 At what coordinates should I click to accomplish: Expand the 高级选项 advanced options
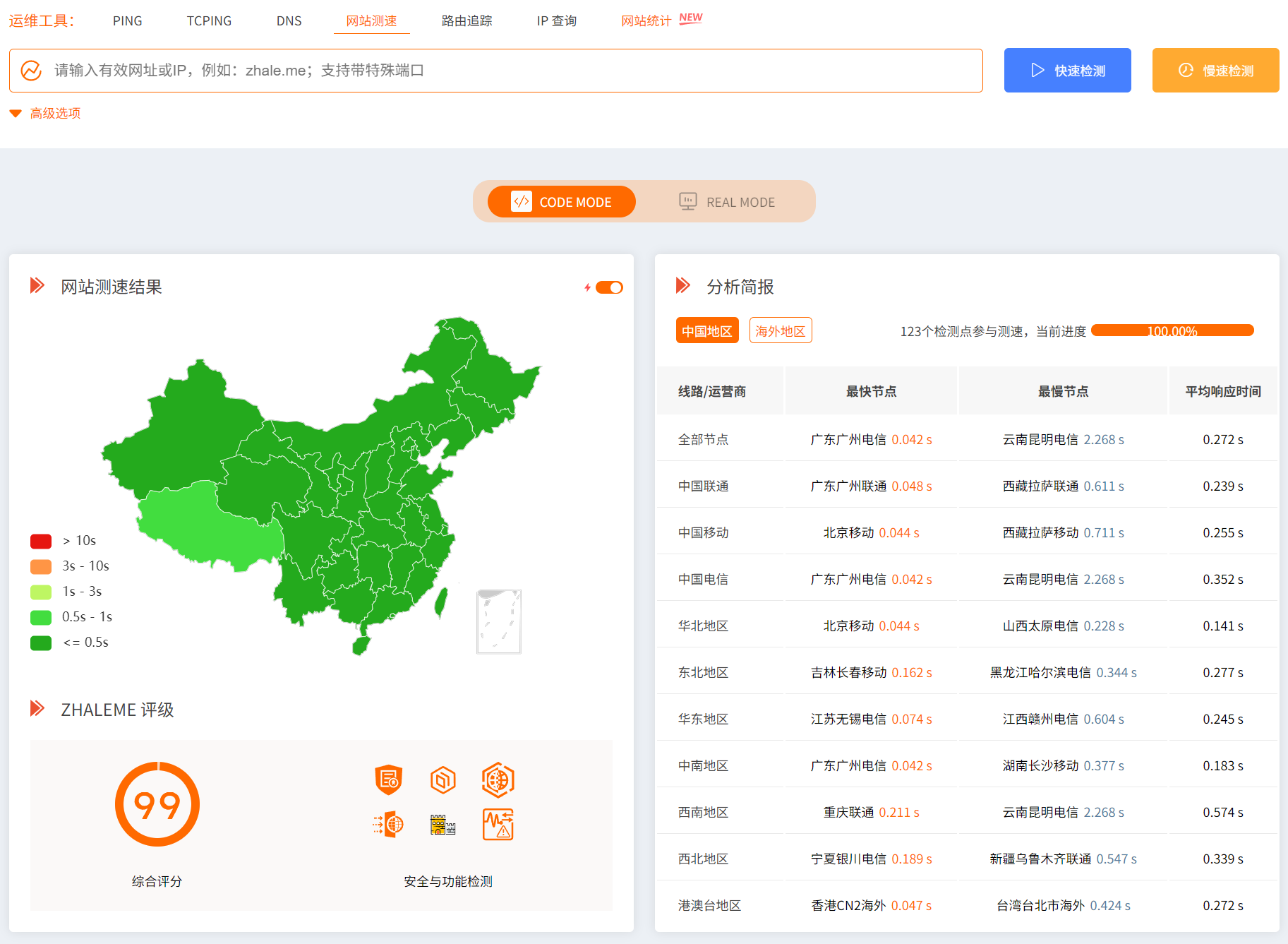click(47, 113)
